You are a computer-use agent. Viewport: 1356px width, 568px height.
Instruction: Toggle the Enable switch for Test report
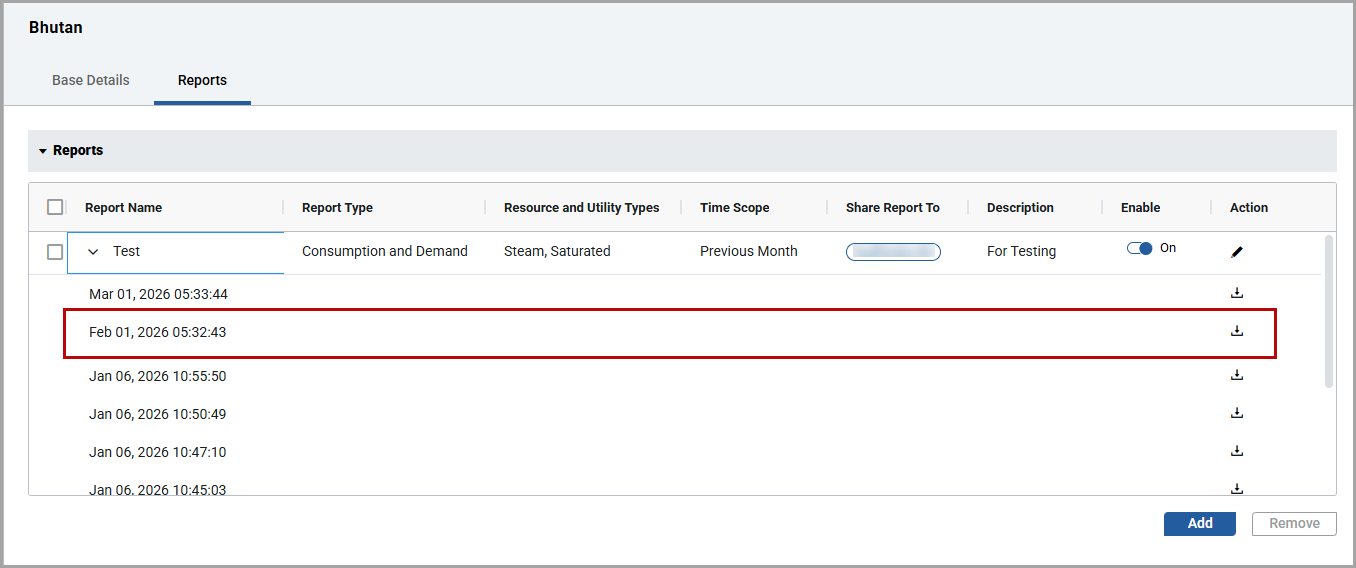pos(1140,248)
